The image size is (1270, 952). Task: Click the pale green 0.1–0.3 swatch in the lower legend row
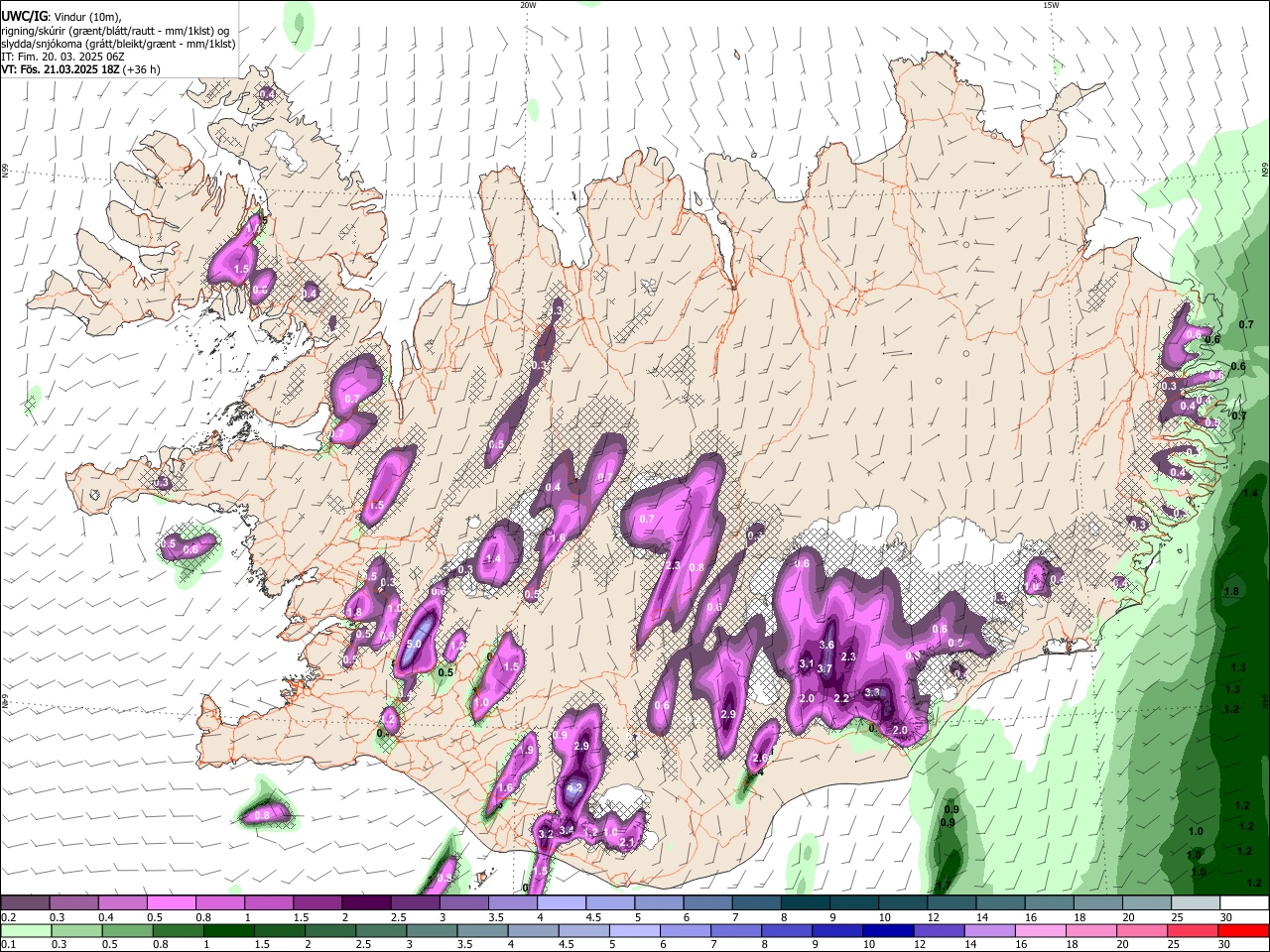click(26, 931)
